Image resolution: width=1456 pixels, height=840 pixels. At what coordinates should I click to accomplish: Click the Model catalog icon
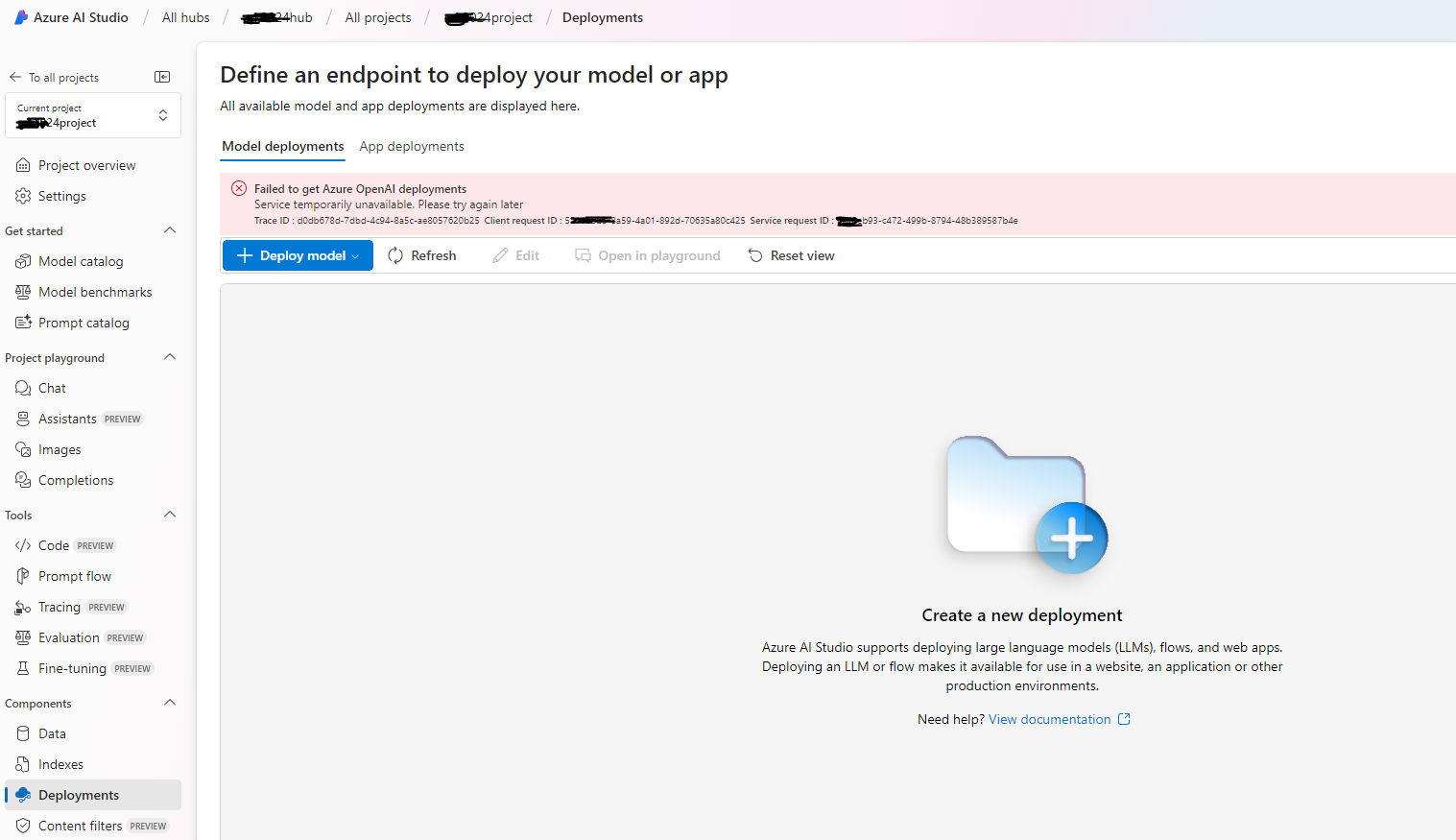click(23, 261)
